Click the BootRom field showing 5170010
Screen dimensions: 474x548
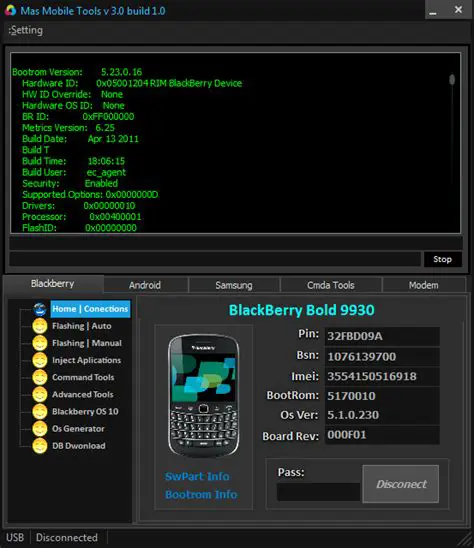click(382, 396)
